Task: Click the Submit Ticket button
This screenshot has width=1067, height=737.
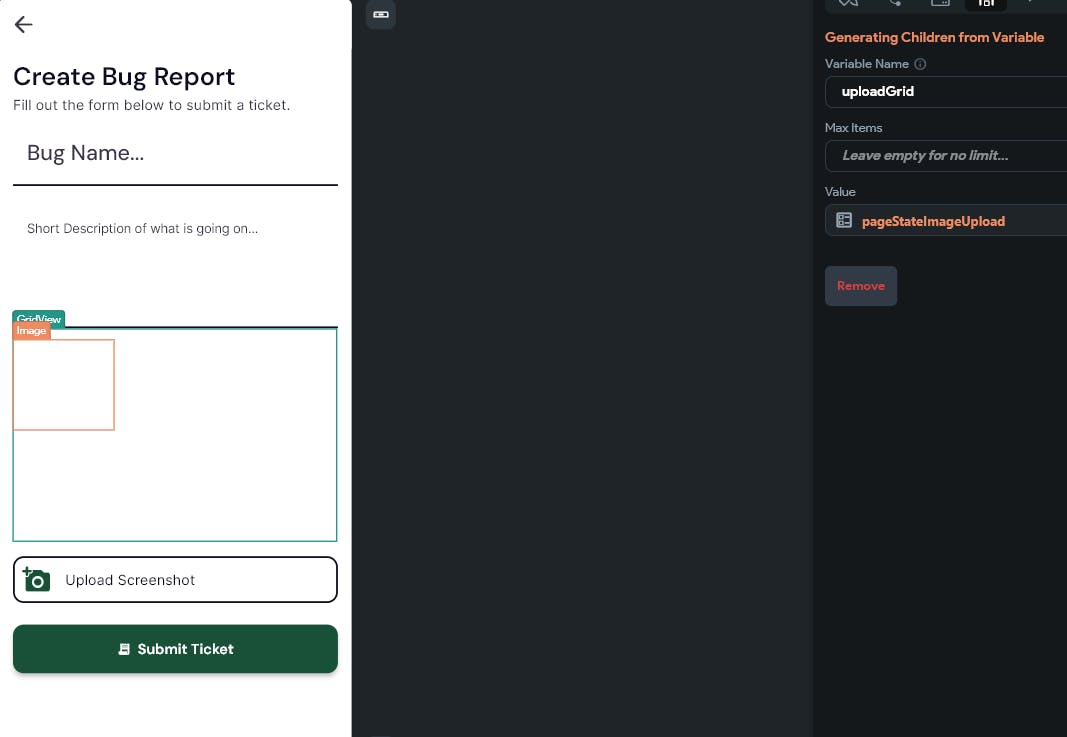Action: [x=175, y=649]
